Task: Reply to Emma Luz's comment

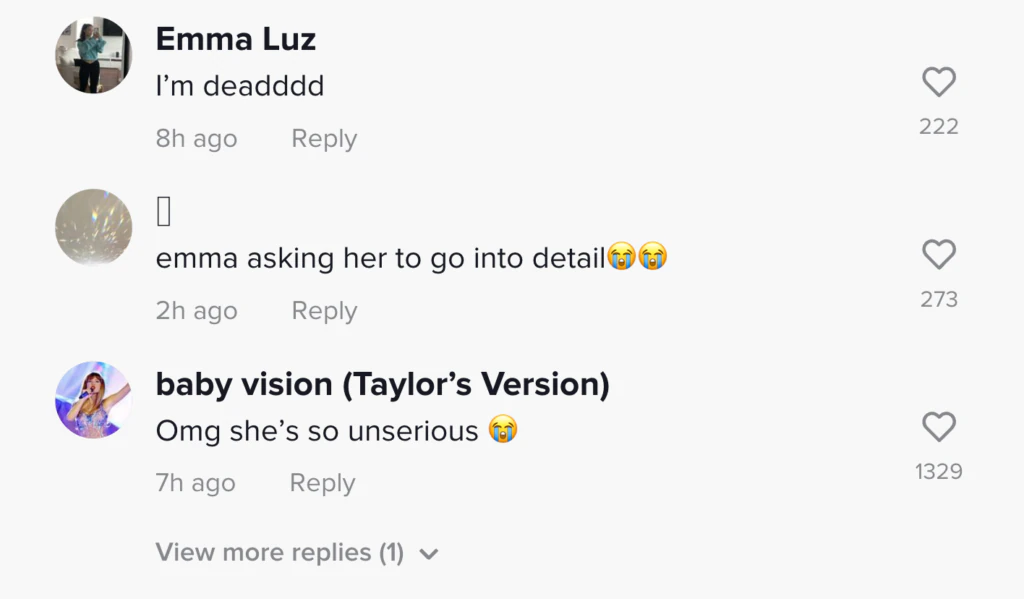Action: point(323,139)
